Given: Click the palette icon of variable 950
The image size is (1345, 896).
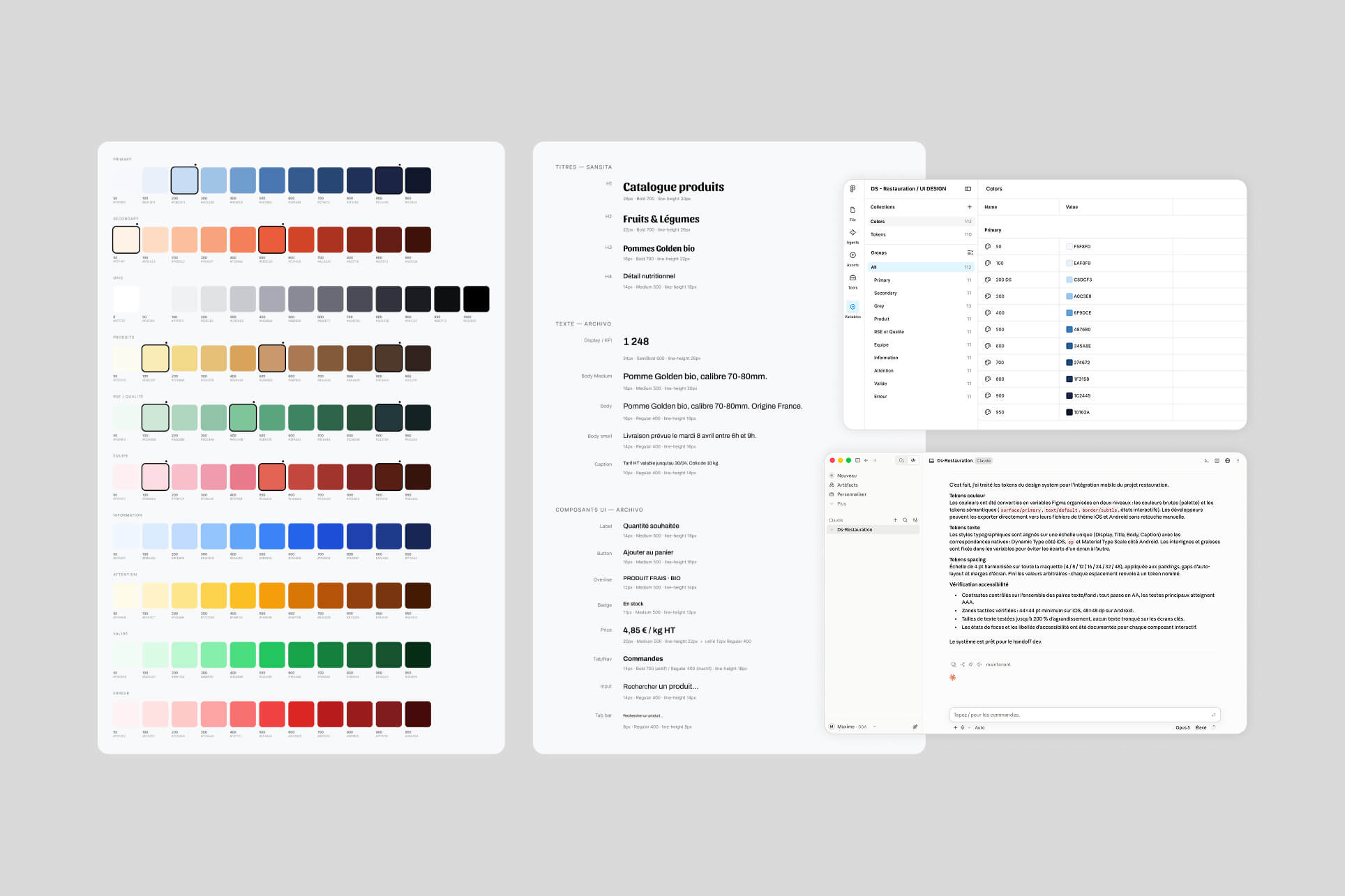Looking at the screenshot, I should coord(988,412).
